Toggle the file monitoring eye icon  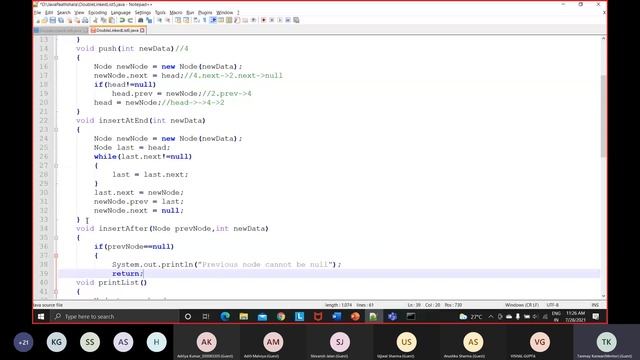254,20
